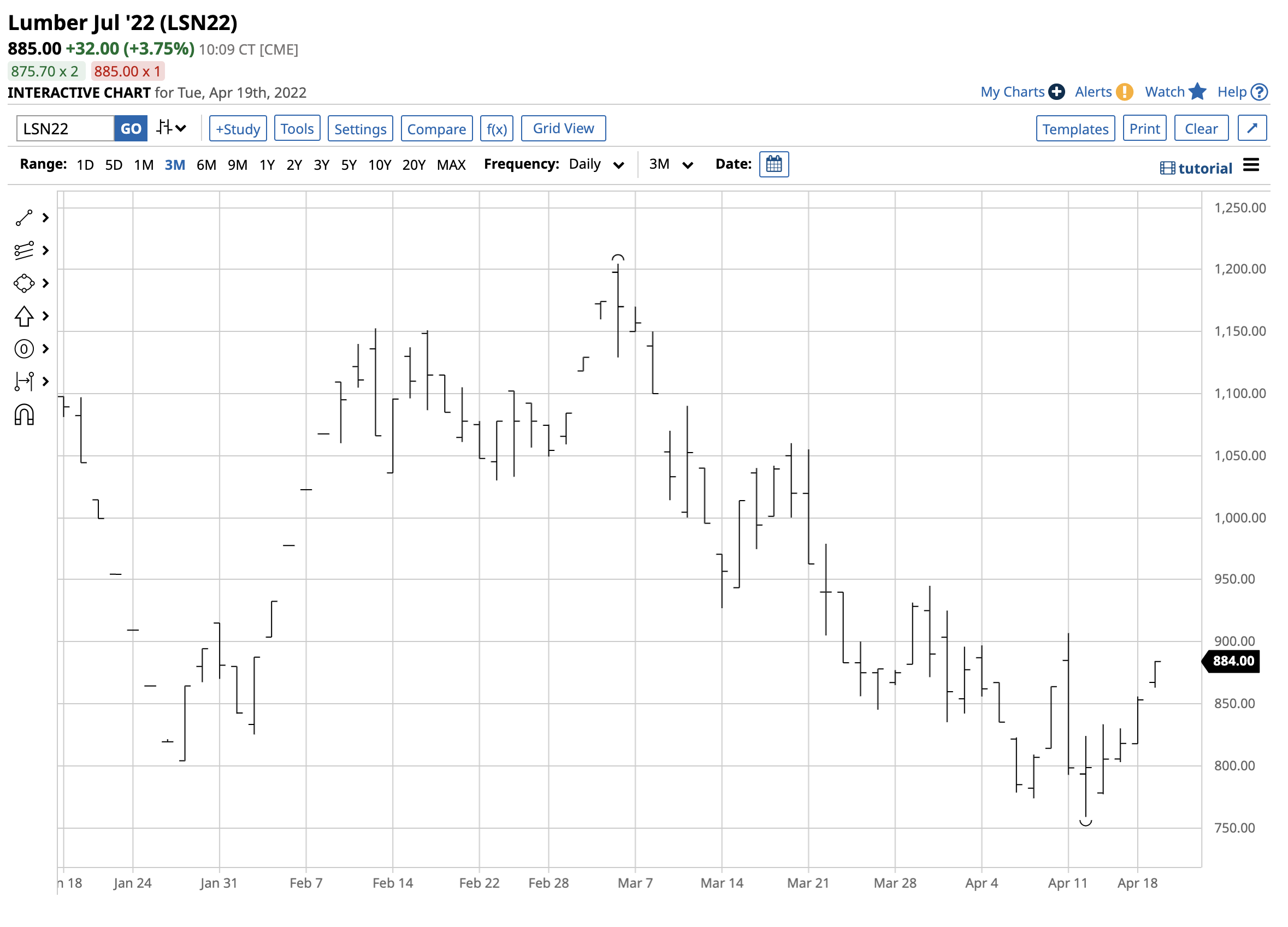Toggle the magnet snap mode
Screen dimensions: 1288x927
pos(24,415)
